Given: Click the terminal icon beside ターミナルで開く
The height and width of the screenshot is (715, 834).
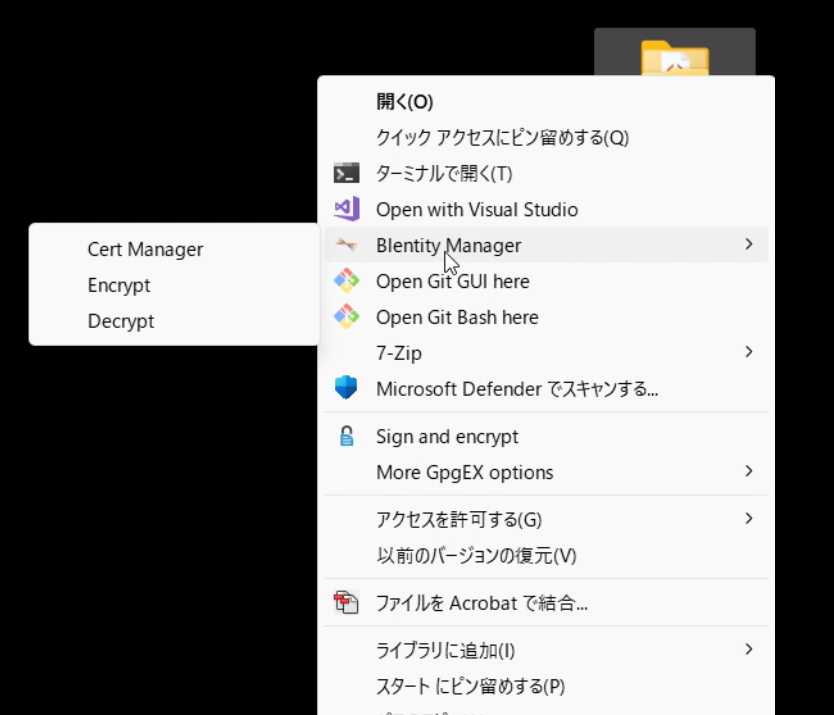Looking at the screenshot, I should [346, 173].
